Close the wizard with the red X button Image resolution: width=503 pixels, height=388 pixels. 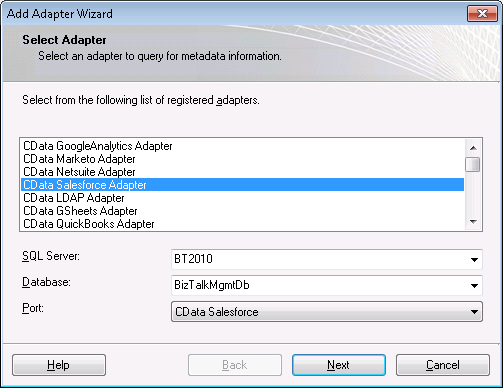tap(482, 14)
